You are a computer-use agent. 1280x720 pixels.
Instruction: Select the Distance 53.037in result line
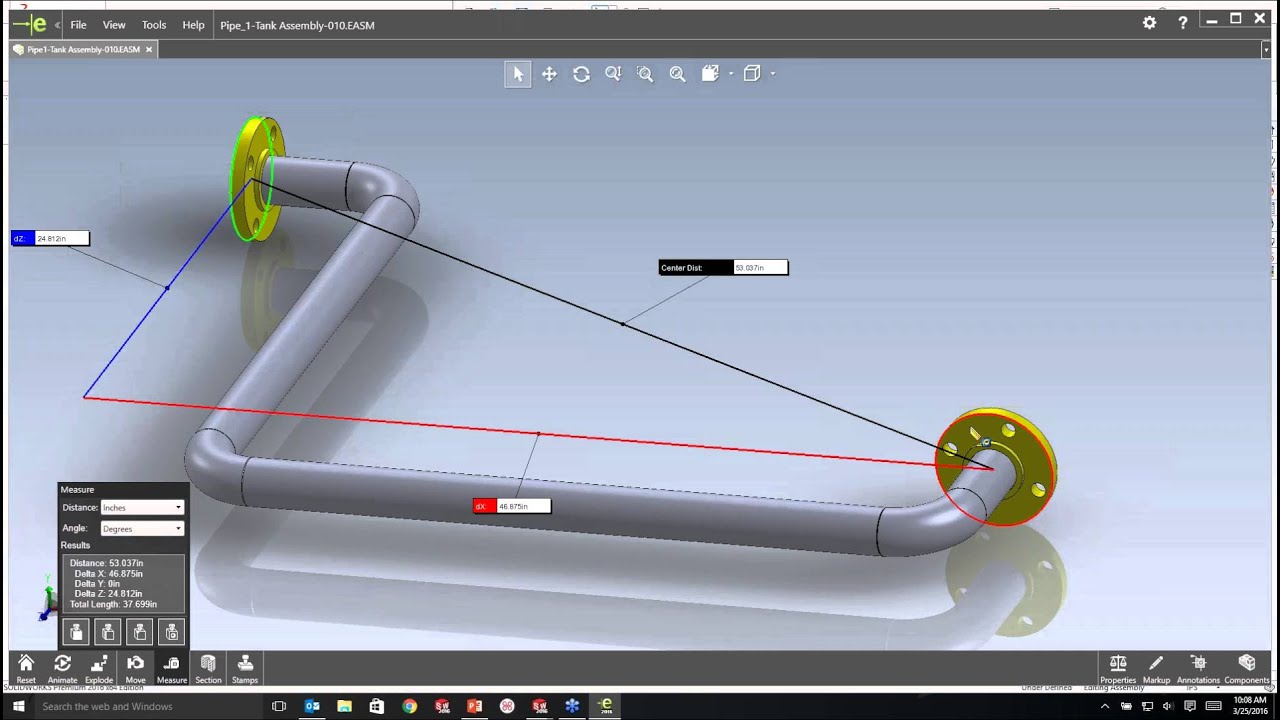[x=106, y=563]
